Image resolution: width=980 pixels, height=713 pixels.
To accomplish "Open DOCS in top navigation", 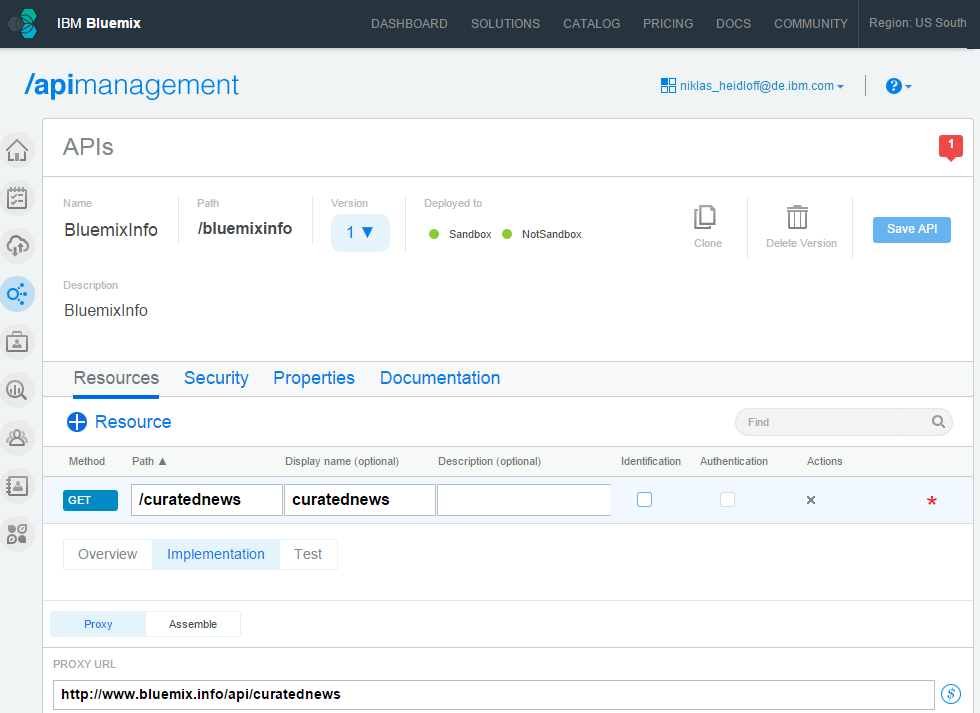I will (733, 24).
